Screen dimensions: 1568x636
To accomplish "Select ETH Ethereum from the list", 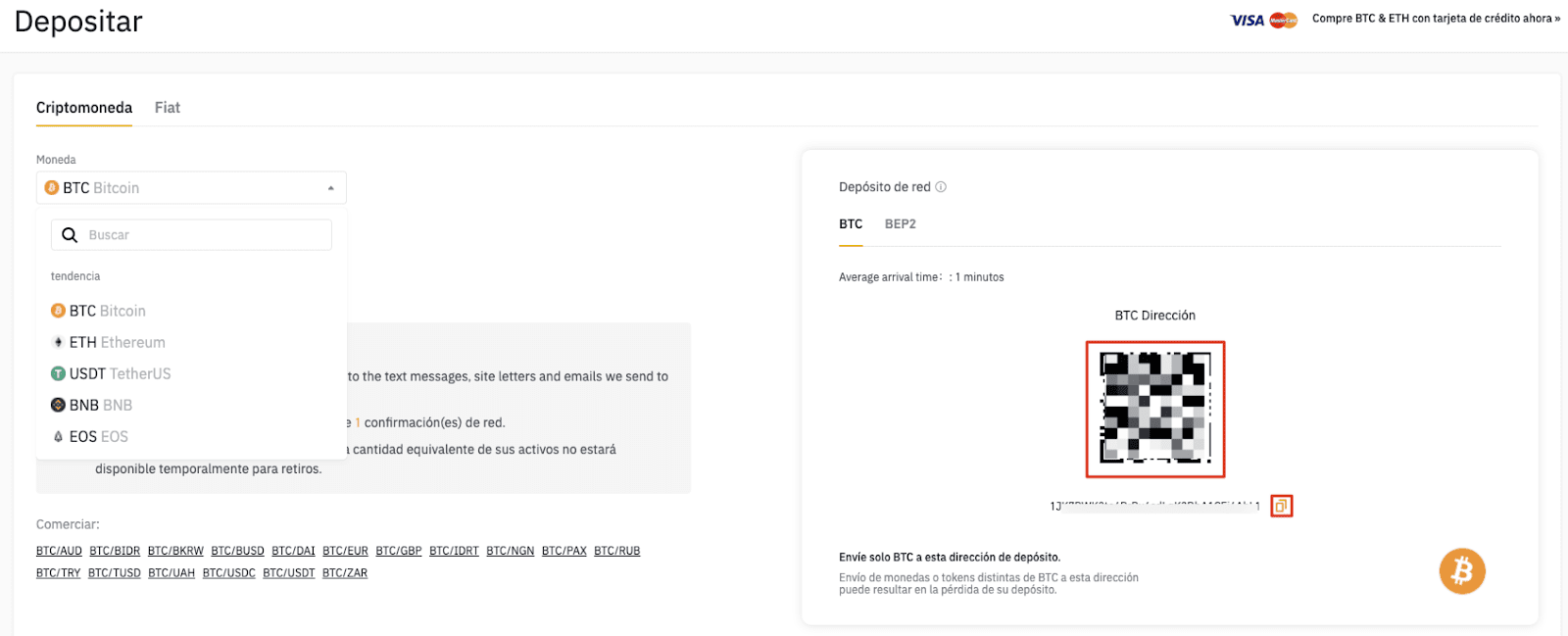I will coord(191,342).
